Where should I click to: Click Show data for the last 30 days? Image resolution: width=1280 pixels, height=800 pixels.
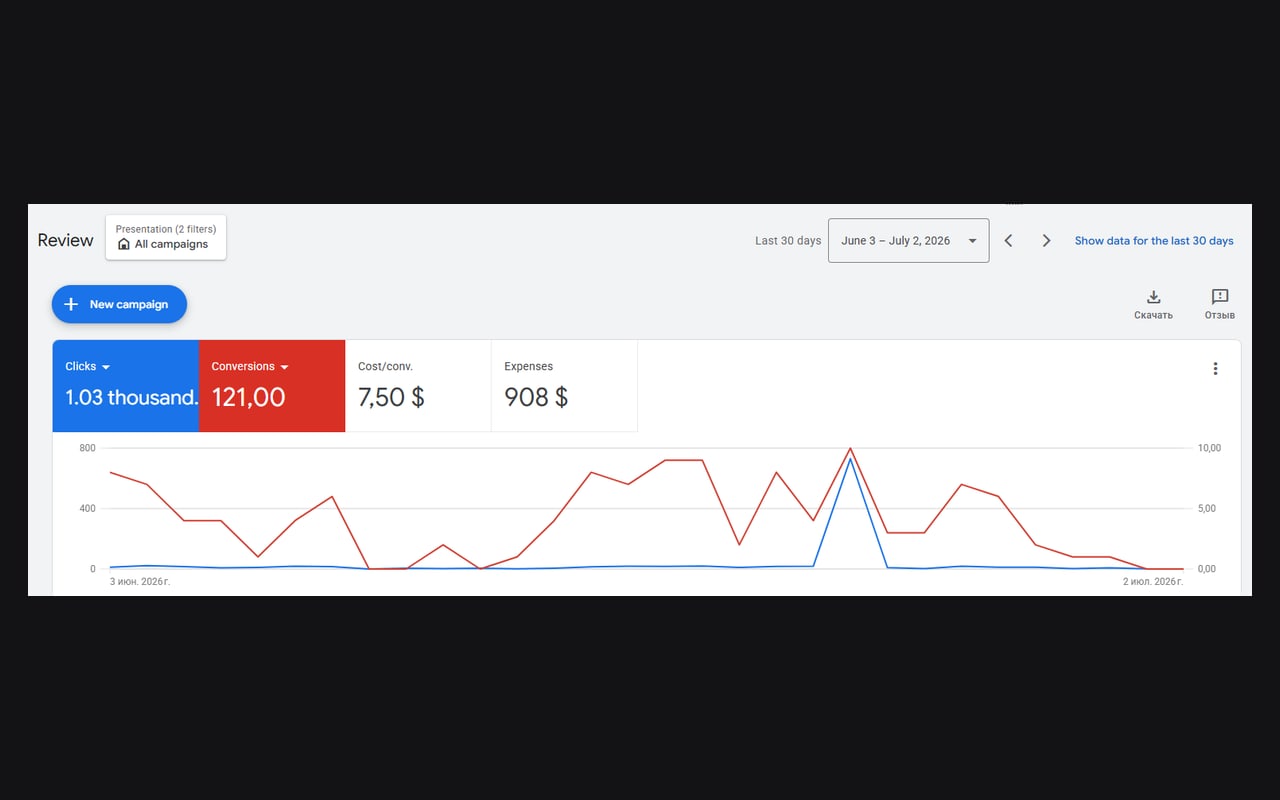click(1154, 241)
